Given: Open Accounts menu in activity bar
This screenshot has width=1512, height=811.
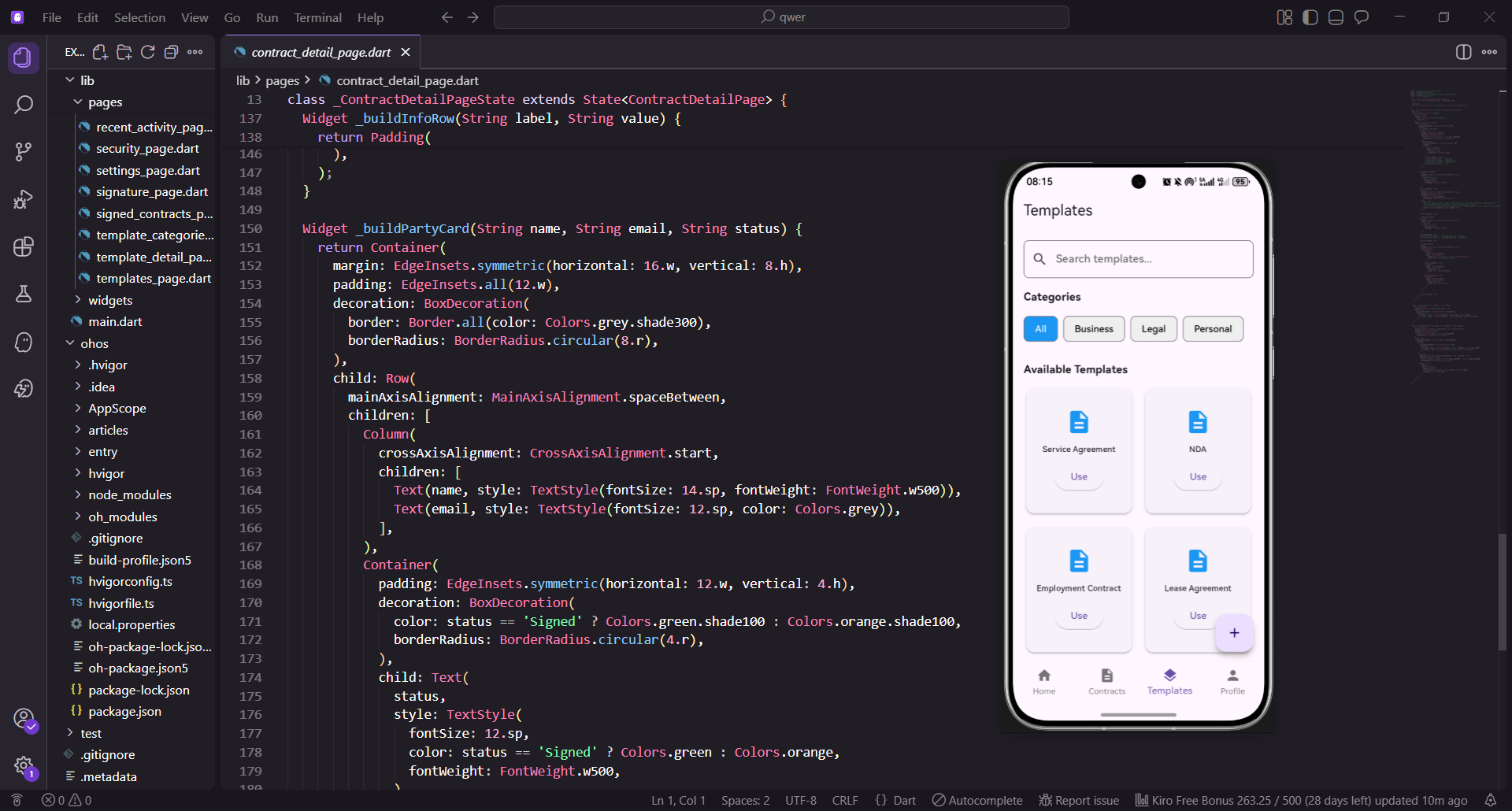Looking at the screenshot, I should pyautogui.click(x=24, y=719).
